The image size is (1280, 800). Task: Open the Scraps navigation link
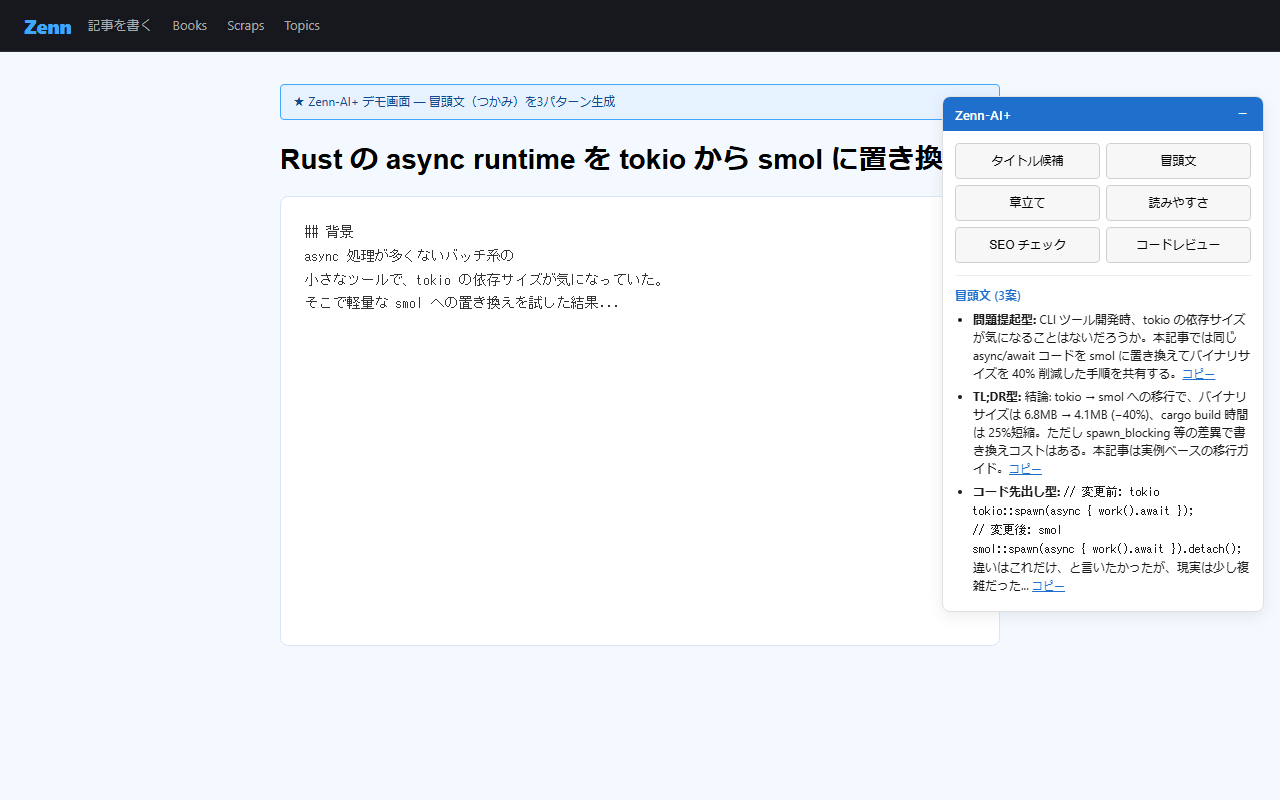tap(246, 26)
